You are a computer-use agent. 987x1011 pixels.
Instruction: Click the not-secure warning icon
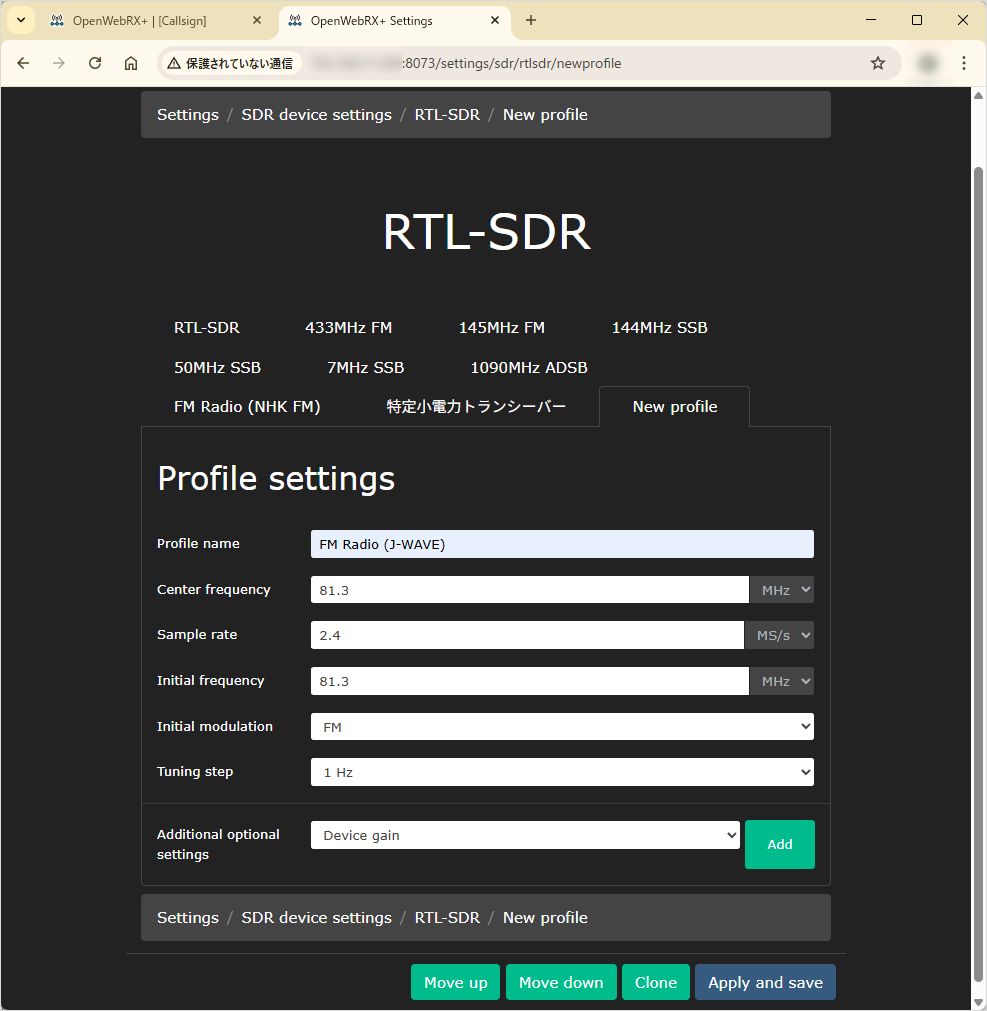coord(174,63)
